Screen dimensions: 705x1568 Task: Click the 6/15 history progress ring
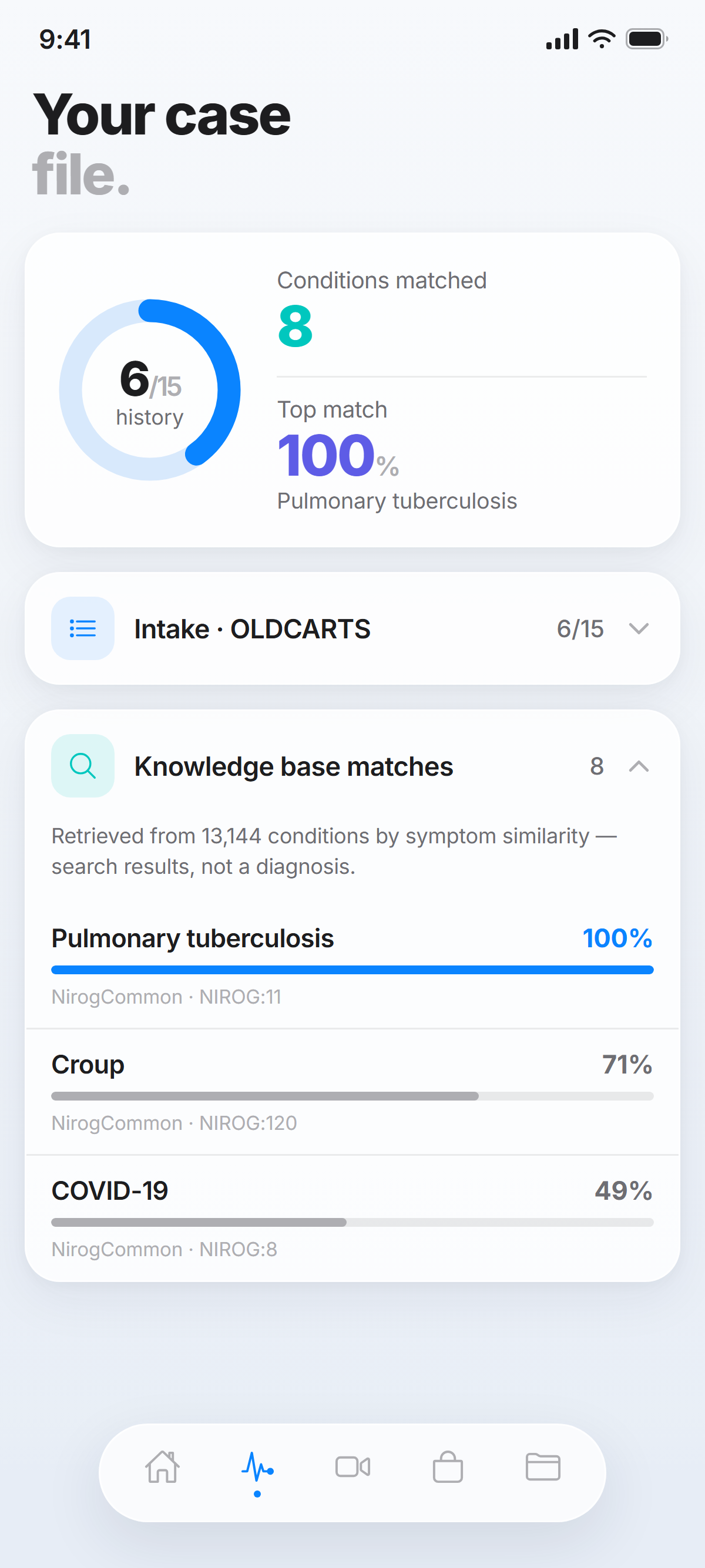click(x=150, y=389)
